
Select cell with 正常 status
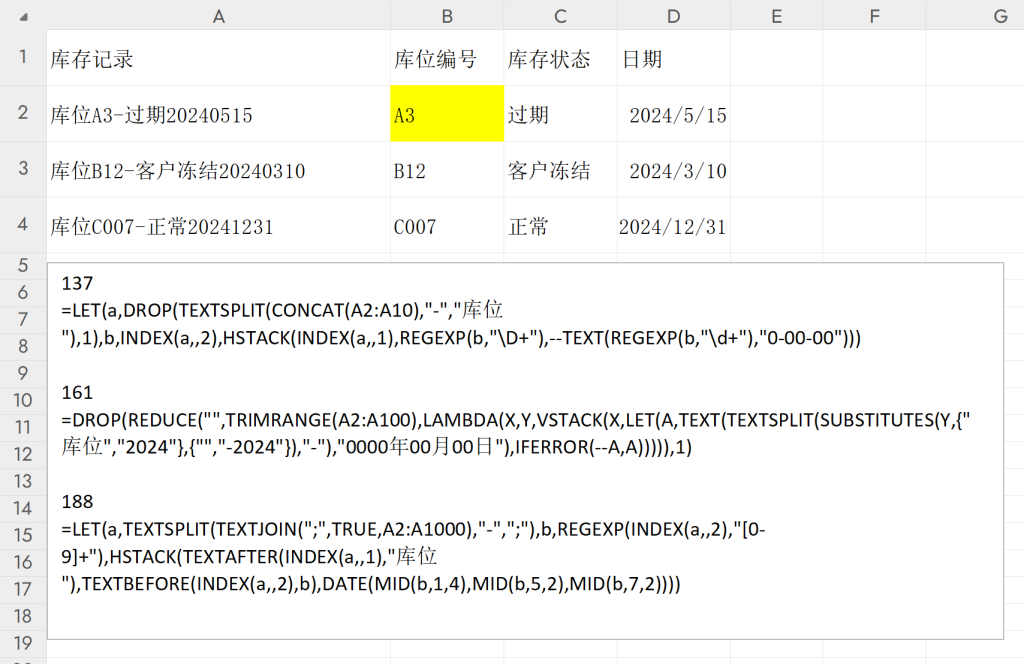coord(560,225)
